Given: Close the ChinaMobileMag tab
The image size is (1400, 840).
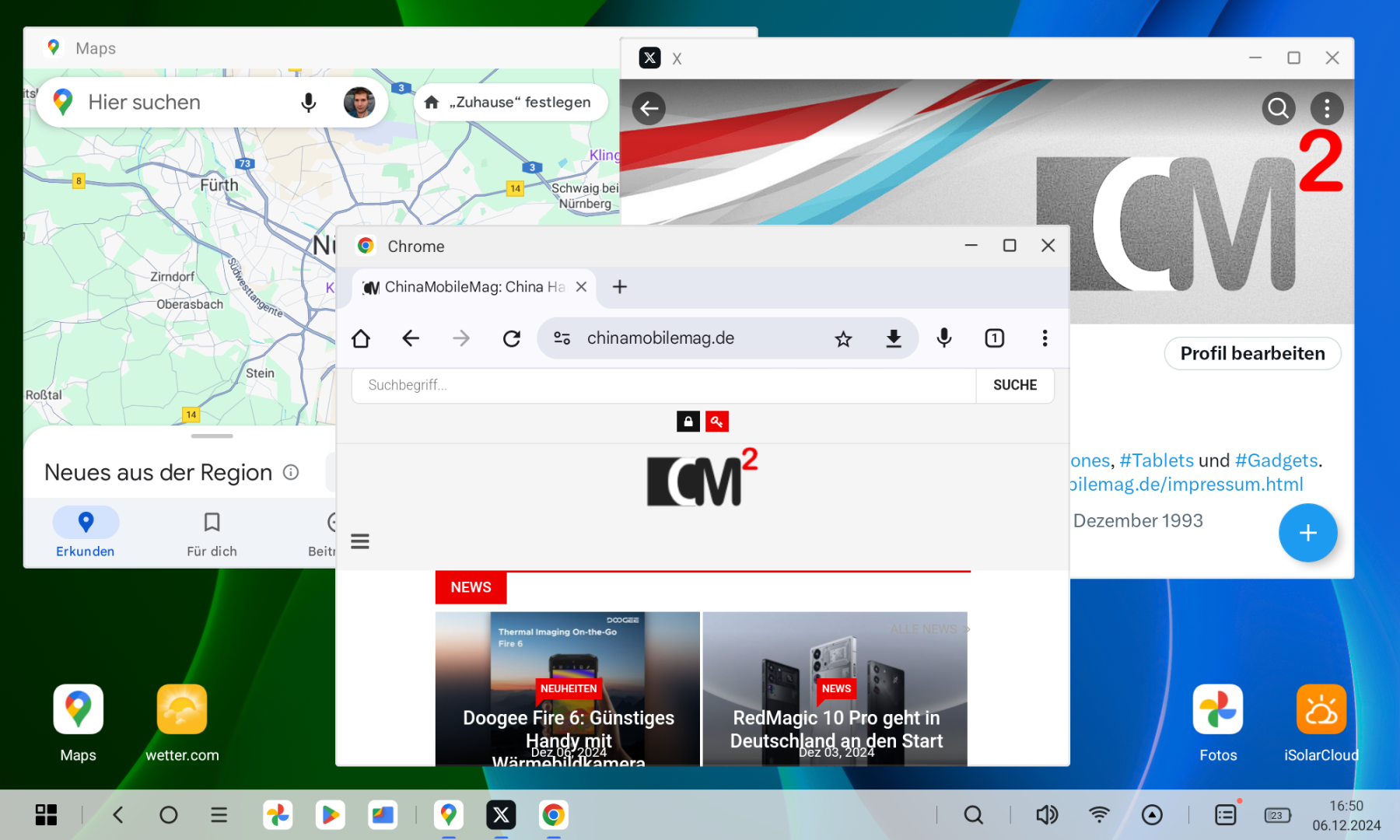Looking at the screenshot, I should click(581, 287).
